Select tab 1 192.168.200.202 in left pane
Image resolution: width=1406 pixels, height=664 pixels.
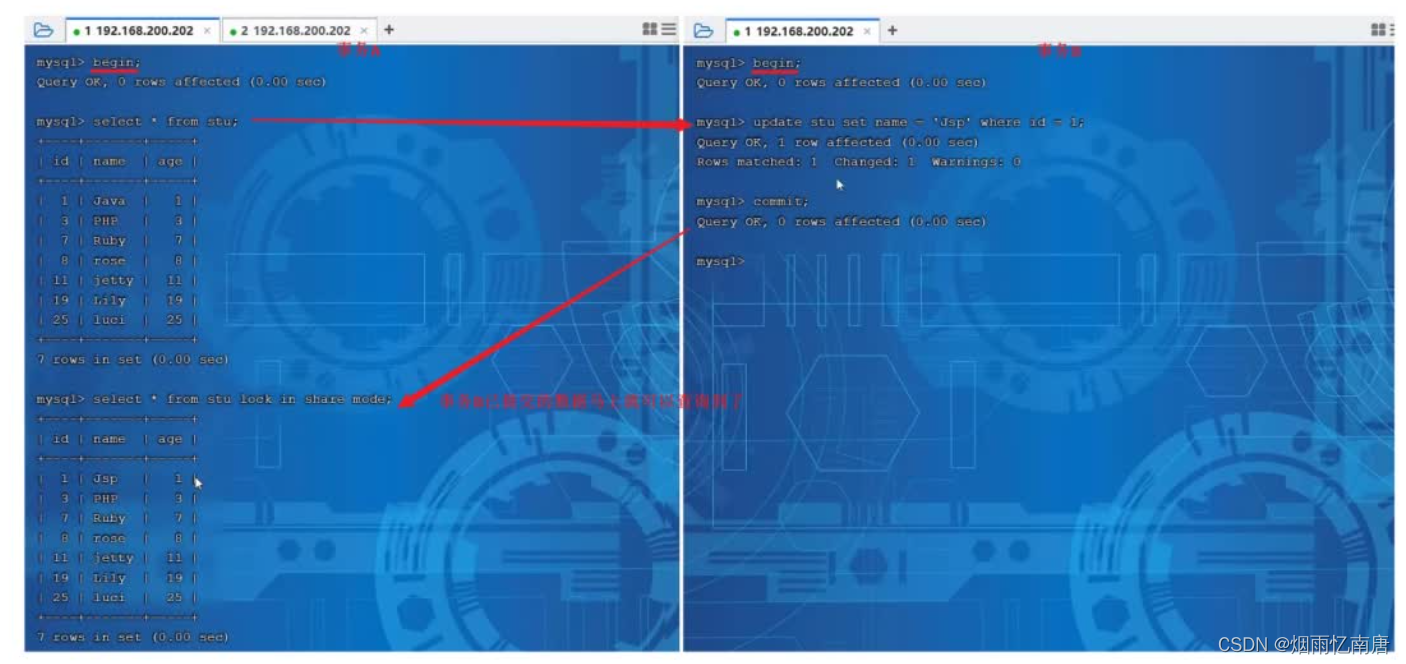141,31
